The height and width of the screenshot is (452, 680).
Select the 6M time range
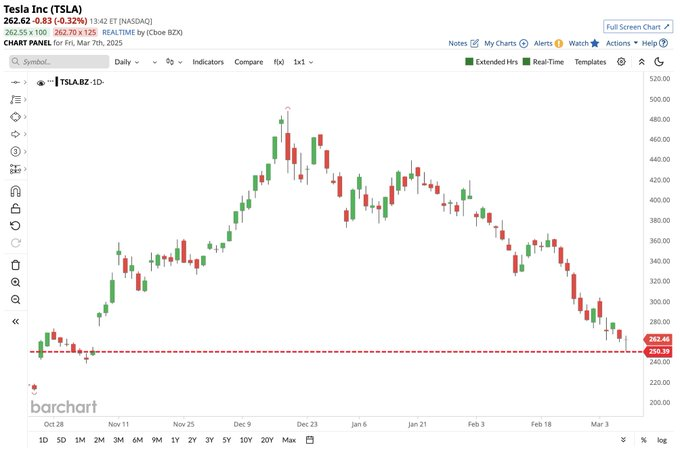137,440
